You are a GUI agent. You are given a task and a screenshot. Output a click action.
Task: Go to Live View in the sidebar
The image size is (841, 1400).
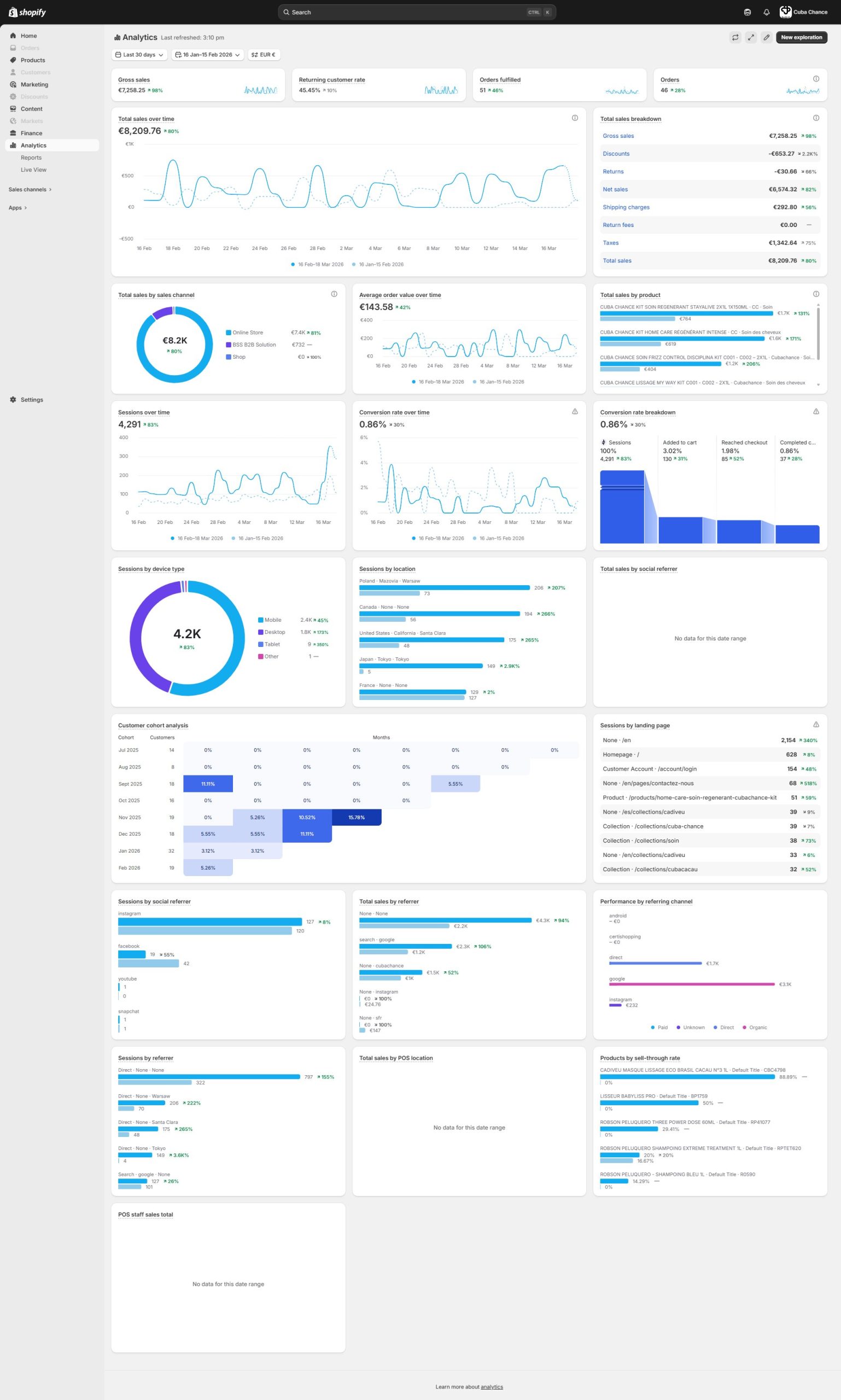click(33, 170)
